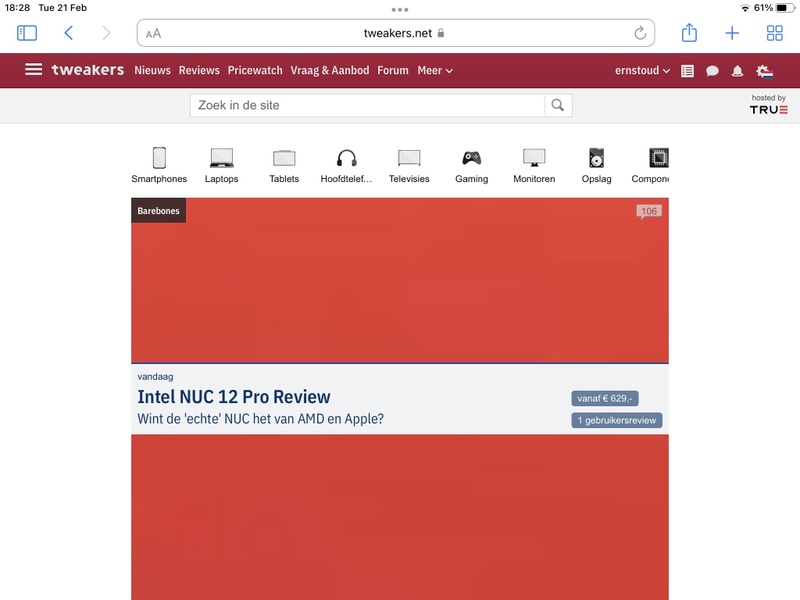Open the Forum section
The height and width of the screenshot is (600, 800).
point(393,70)
